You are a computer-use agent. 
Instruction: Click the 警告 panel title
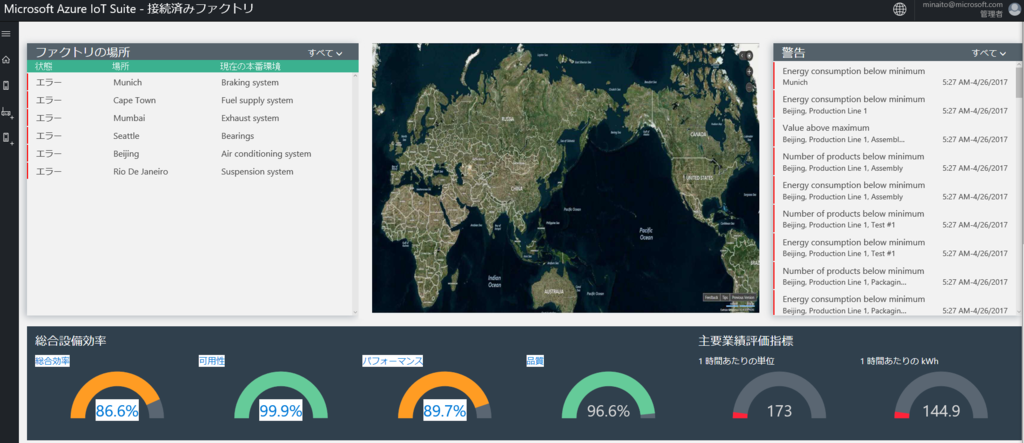[793, 52]
